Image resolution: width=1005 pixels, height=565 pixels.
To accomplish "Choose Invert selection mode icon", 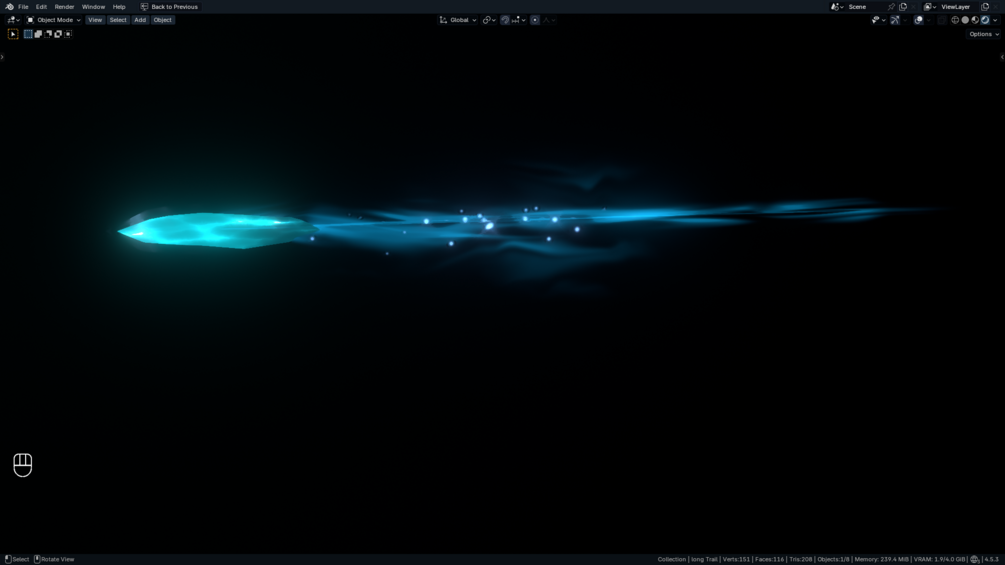I will click(x=58, y=34).
